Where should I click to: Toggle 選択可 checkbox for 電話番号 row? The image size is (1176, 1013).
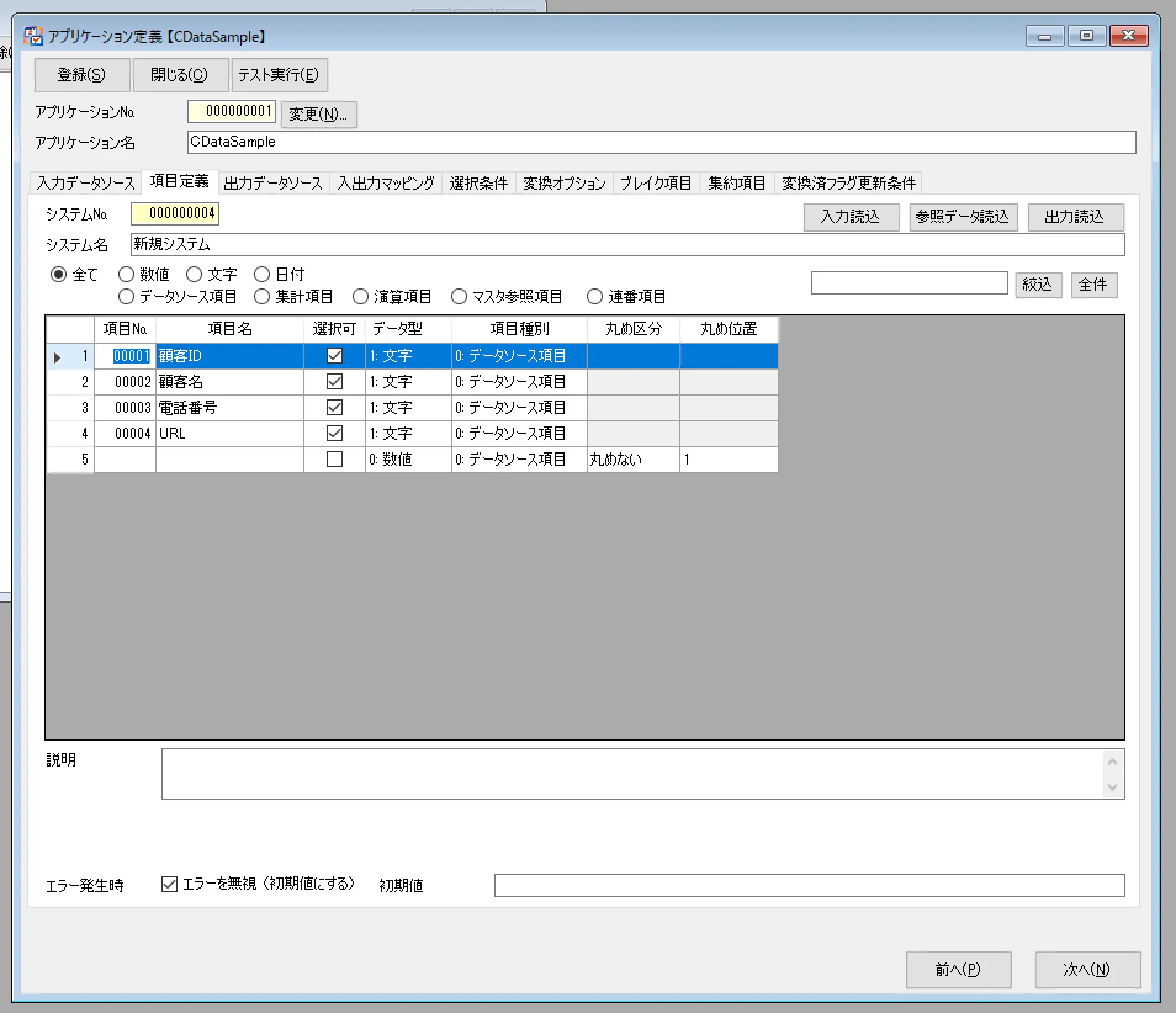335,407
